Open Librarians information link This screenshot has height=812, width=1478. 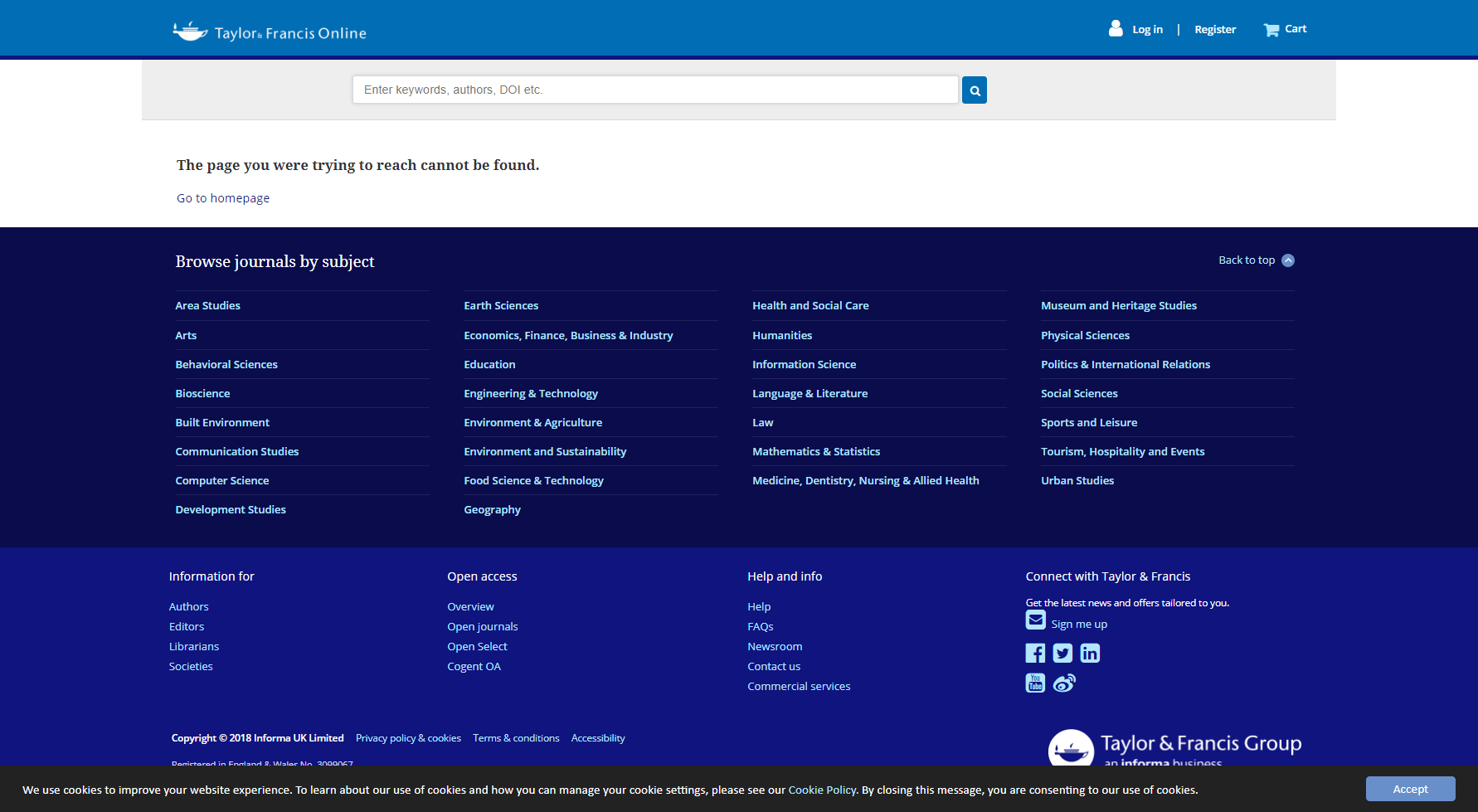coord(194,647)
